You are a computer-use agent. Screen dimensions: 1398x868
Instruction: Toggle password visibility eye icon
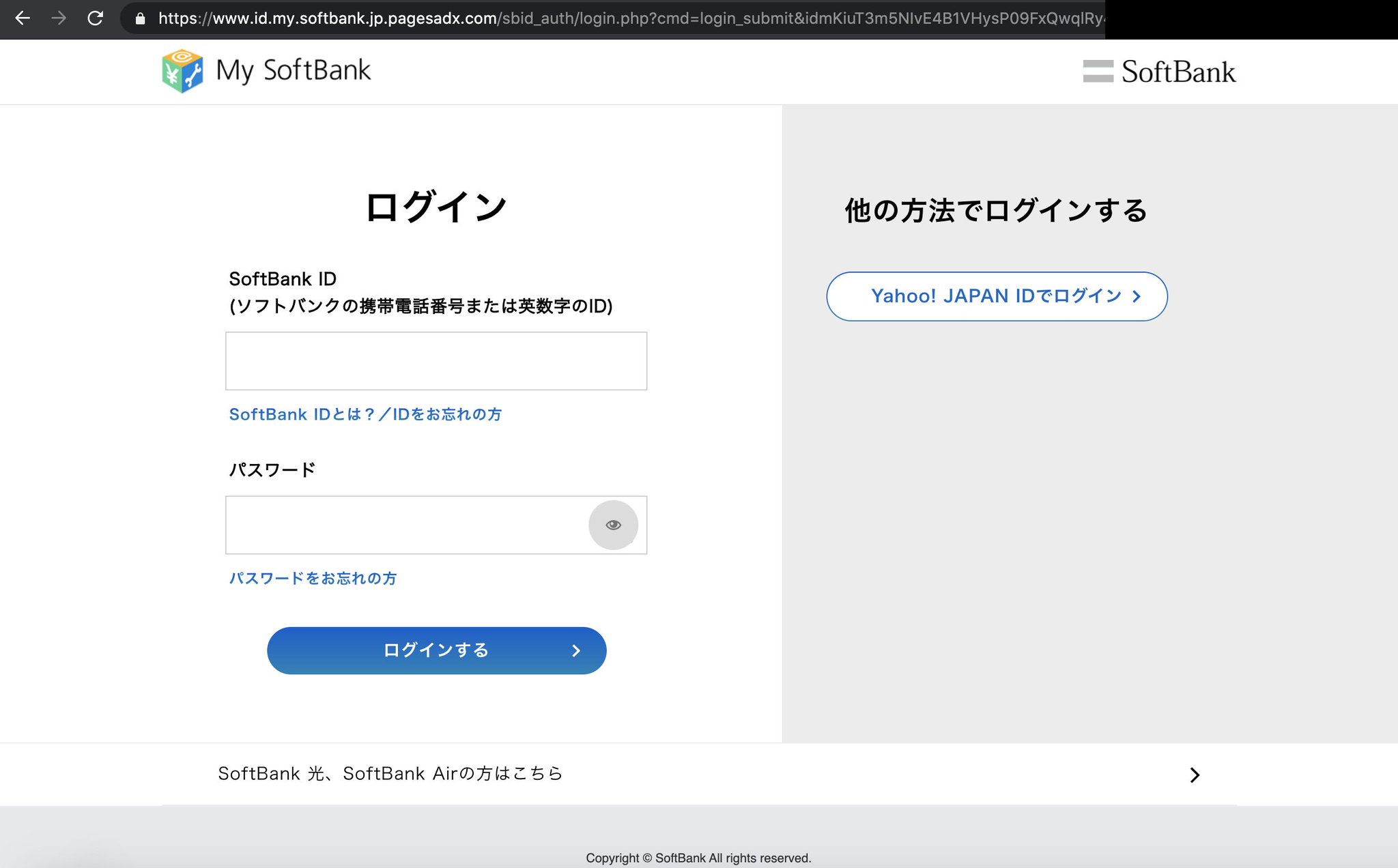point(613,525)
